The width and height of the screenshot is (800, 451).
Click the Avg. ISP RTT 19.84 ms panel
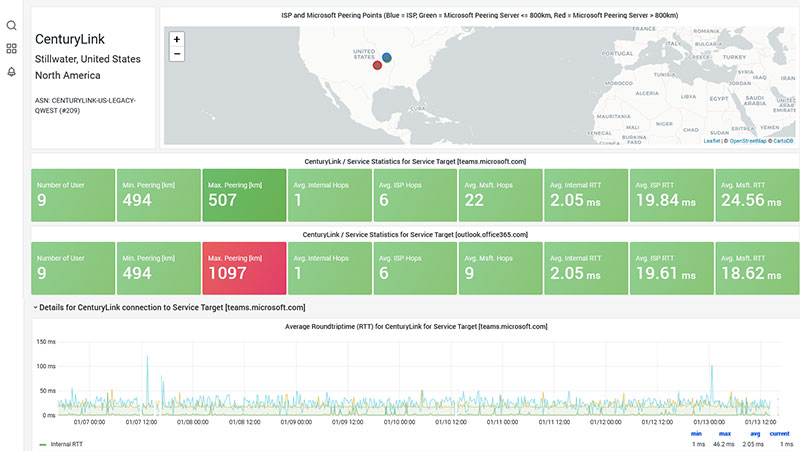671,195
